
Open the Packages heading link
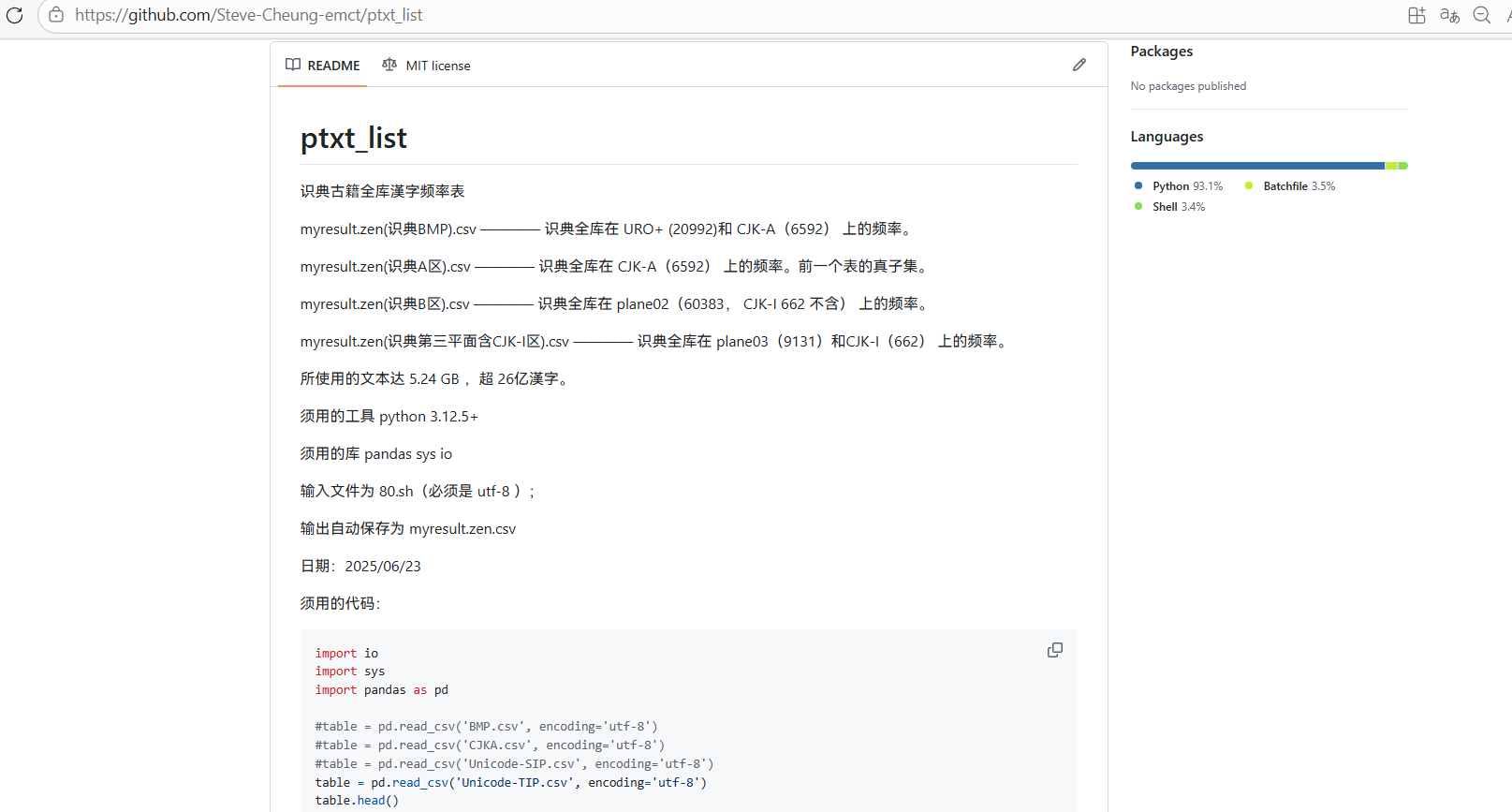pos(1161,52)
